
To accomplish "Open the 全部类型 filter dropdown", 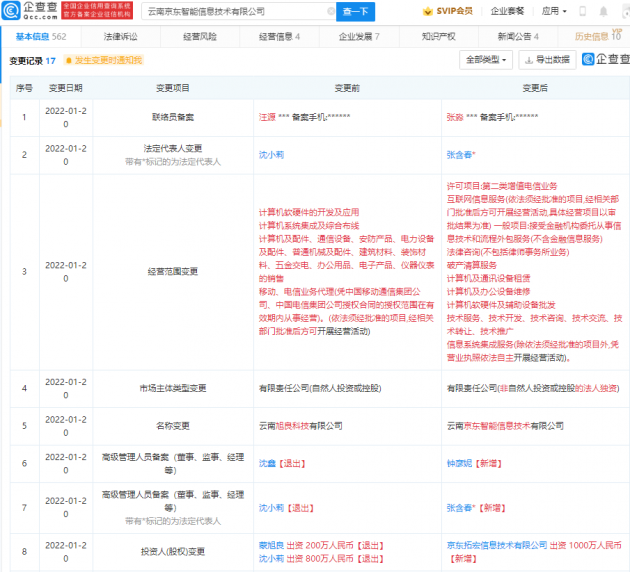I will [486, 60].
